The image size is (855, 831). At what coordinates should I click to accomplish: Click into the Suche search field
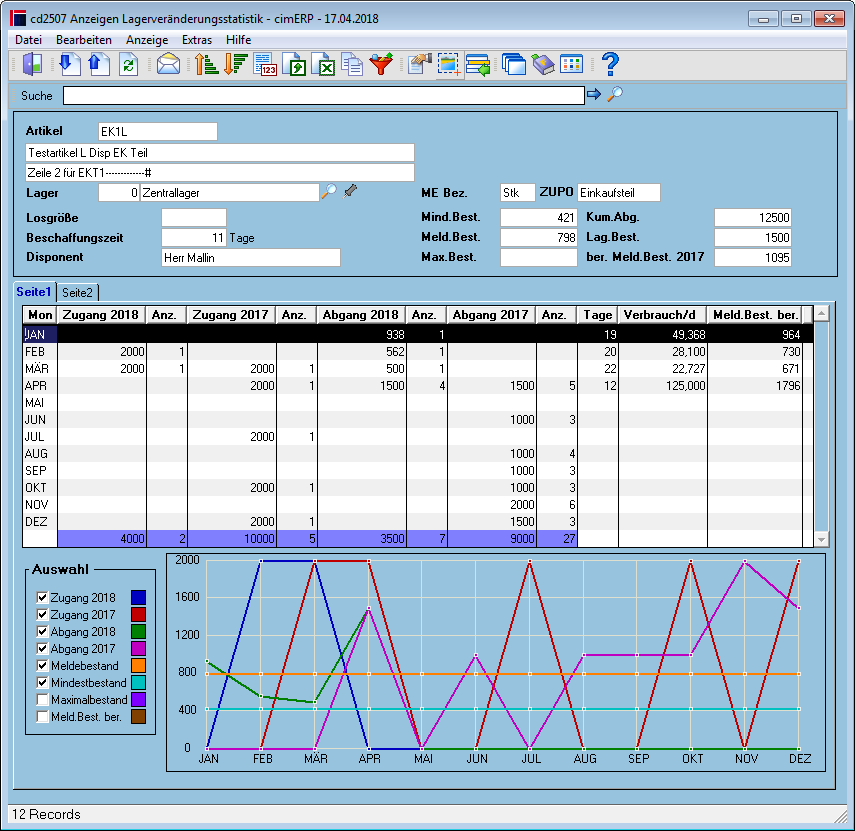324,95
